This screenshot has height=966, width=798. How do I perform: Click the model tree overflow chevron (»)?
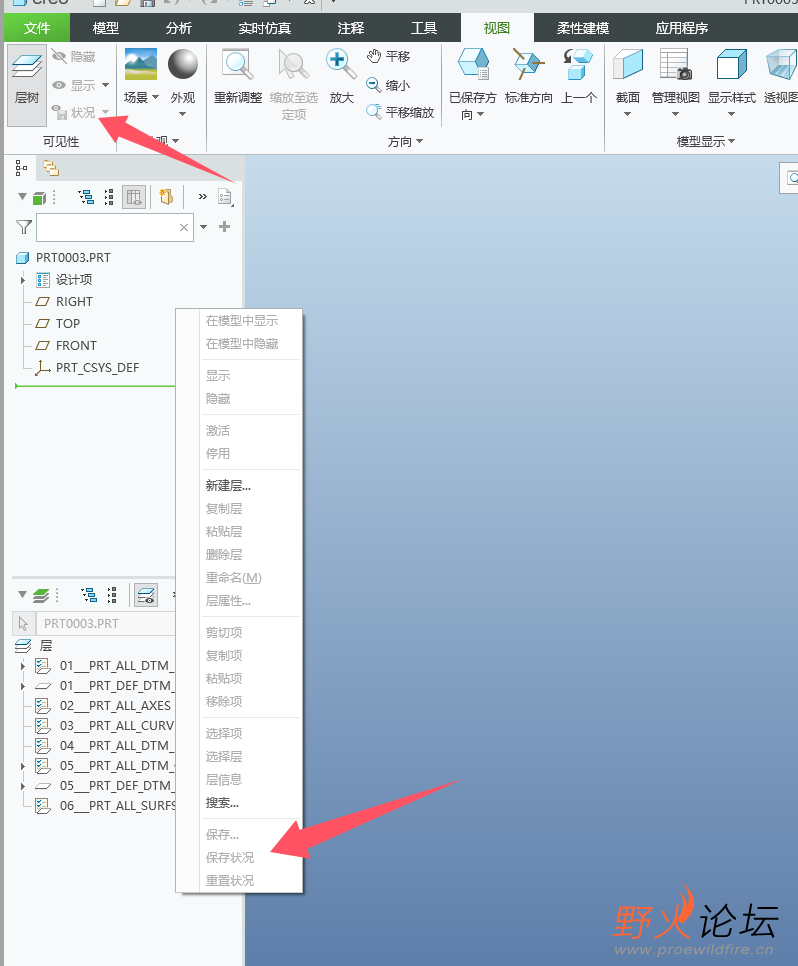coord(203,197)
